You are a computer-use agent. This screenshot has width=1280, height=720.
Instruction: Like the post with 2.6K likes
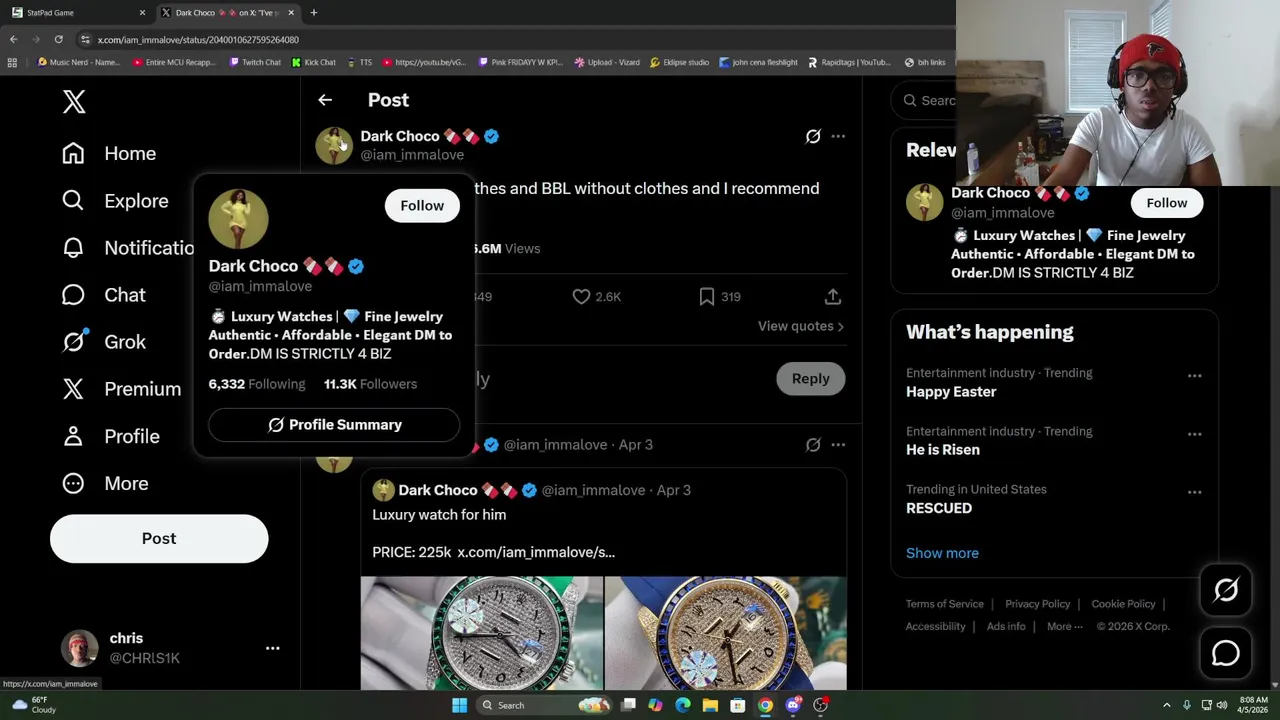[x=596, y=296]
